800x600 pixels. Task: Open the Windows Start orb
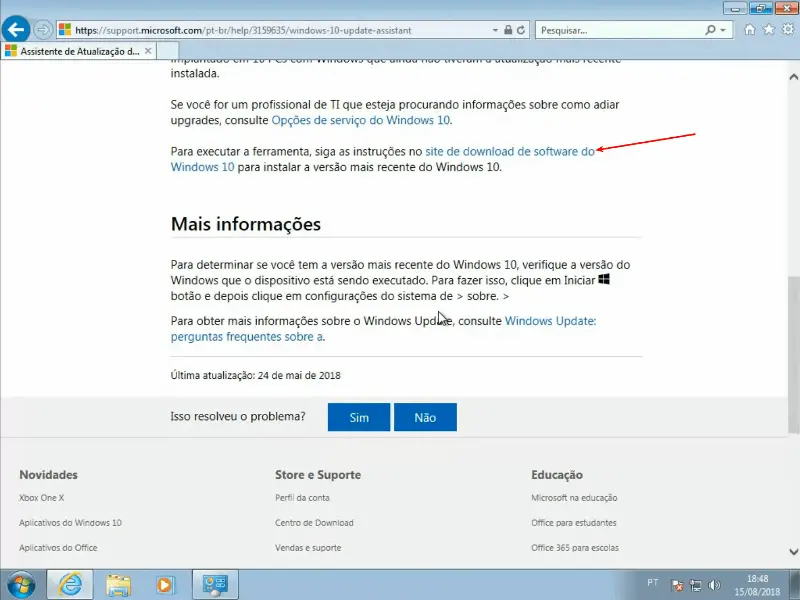coord(21,585)
